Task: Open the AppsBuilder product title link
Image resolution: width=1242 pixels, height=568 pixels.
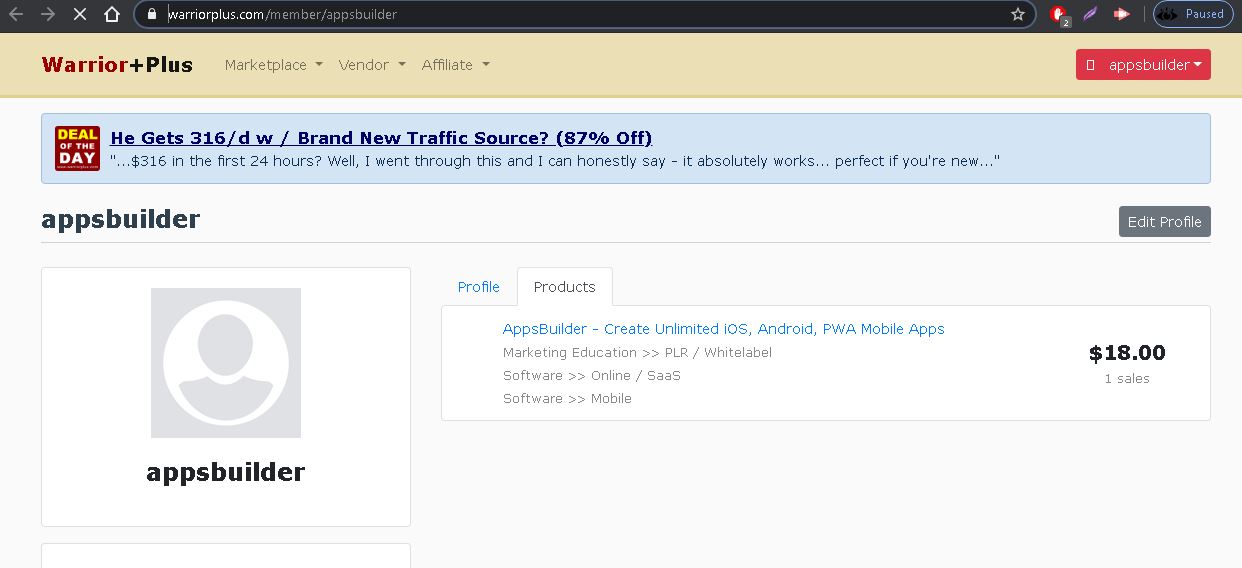Action: tap(723, 329)
